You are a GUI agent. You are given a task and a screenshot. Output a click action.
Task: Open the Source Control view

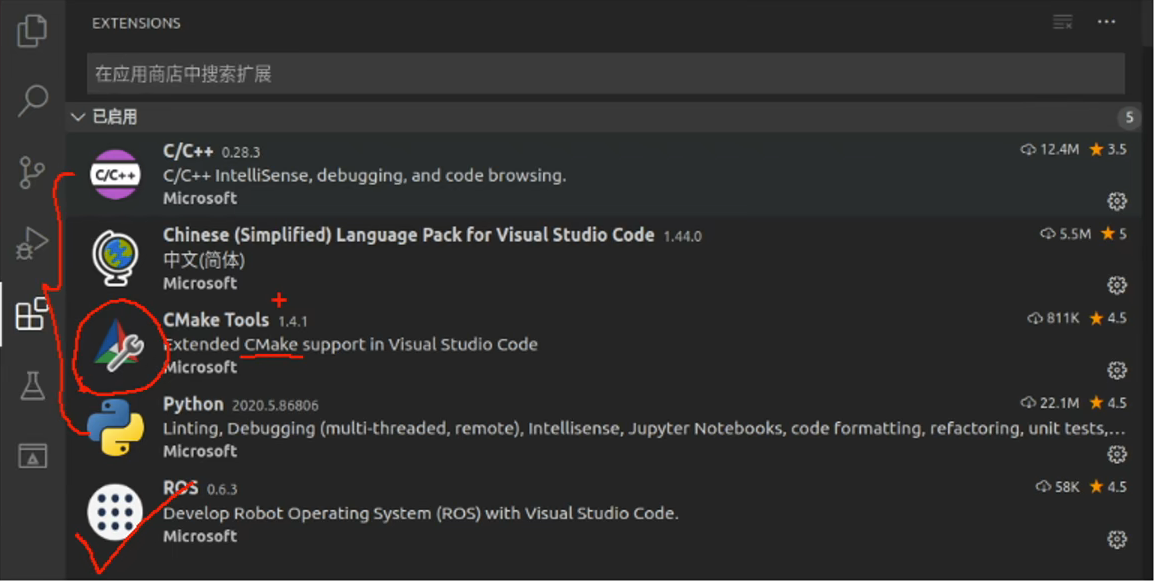click(32, 172)
